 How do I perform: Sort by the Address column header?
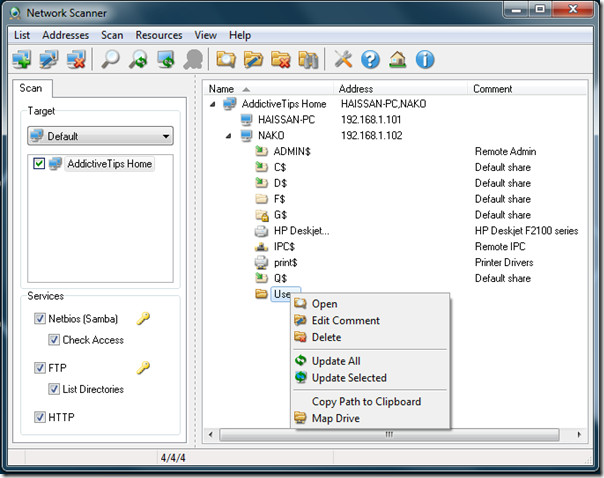(401, 89)
